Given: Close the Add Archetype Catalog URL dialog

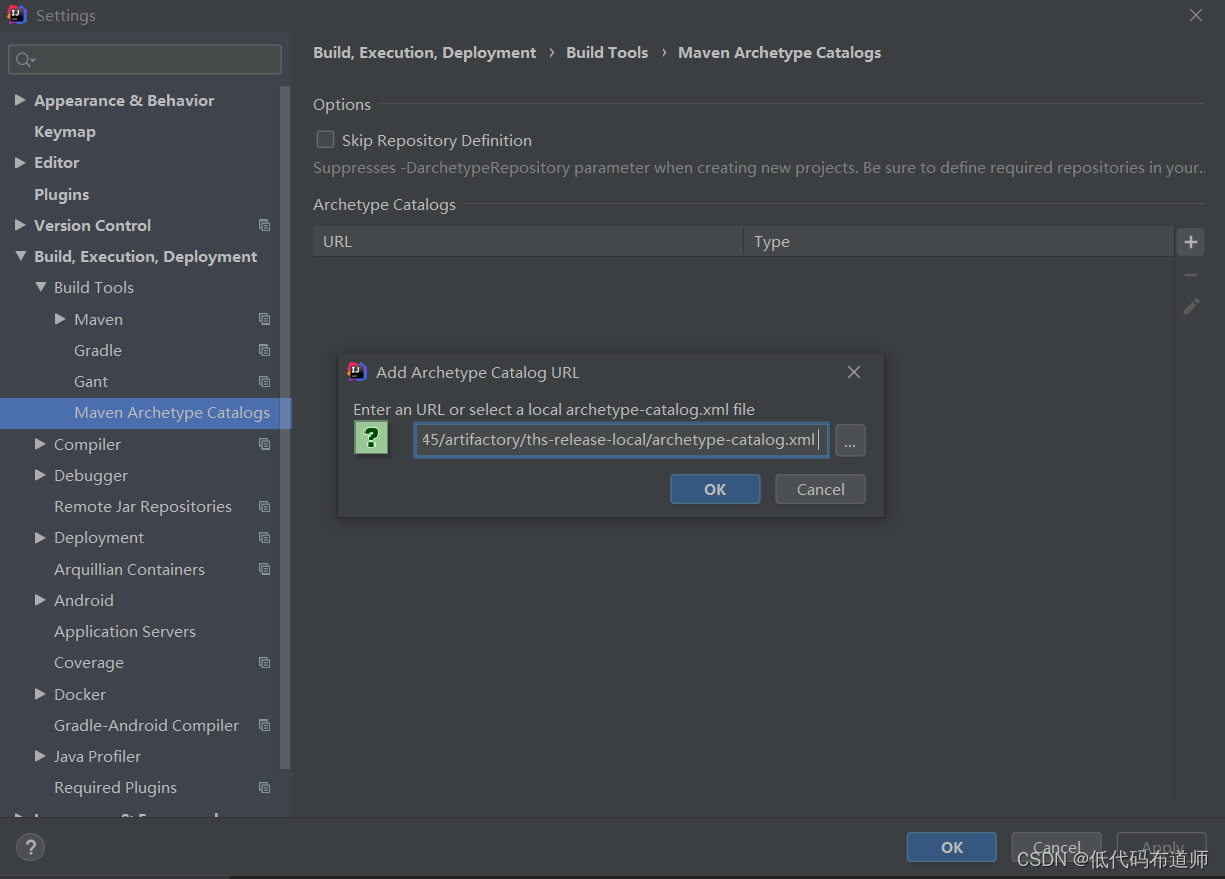Looking at the screenshot, I should (854, 372).
